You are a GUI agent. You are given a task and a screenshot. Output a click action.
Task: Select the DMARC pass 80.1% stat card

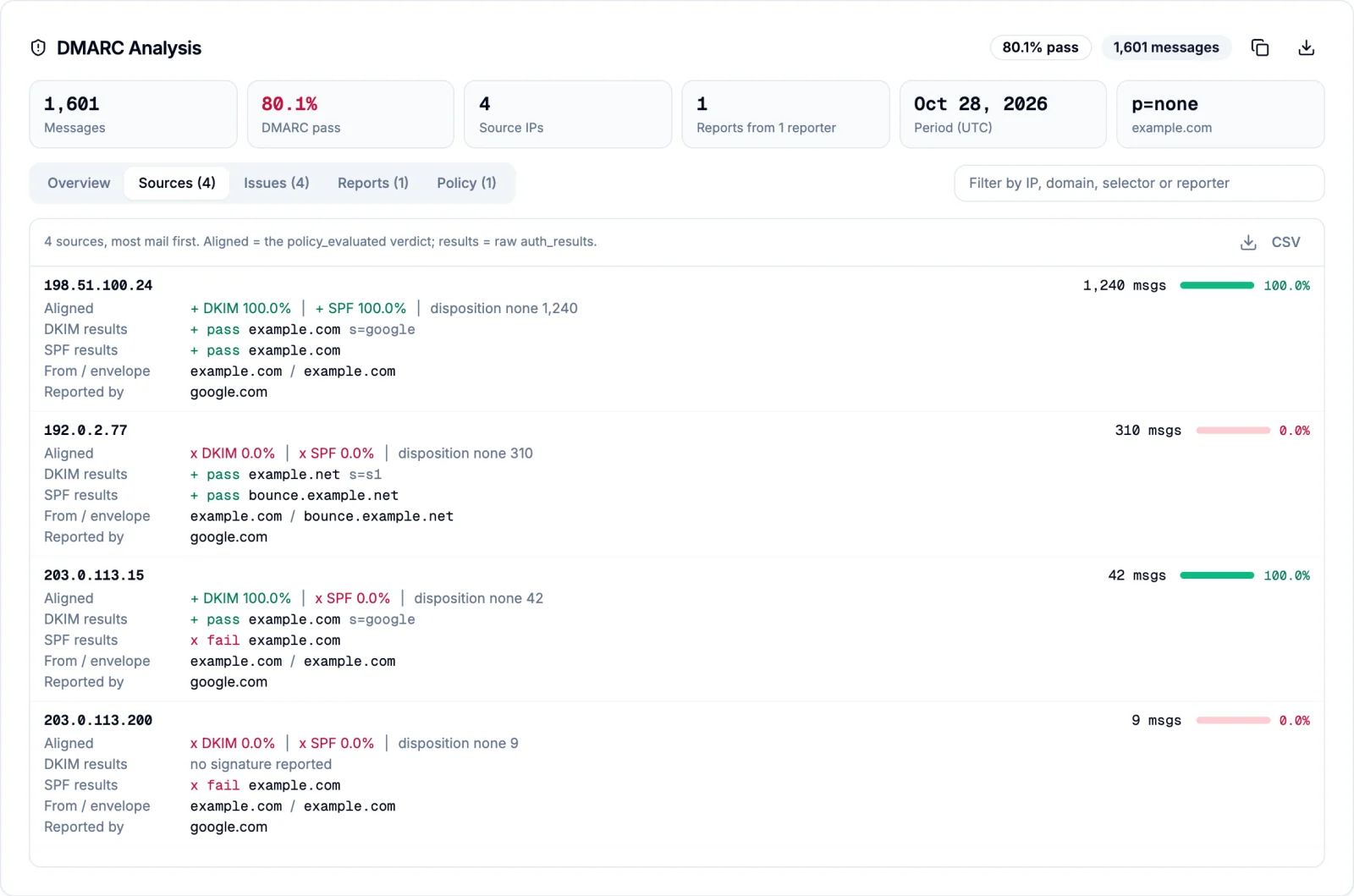[x=350, y=114]
